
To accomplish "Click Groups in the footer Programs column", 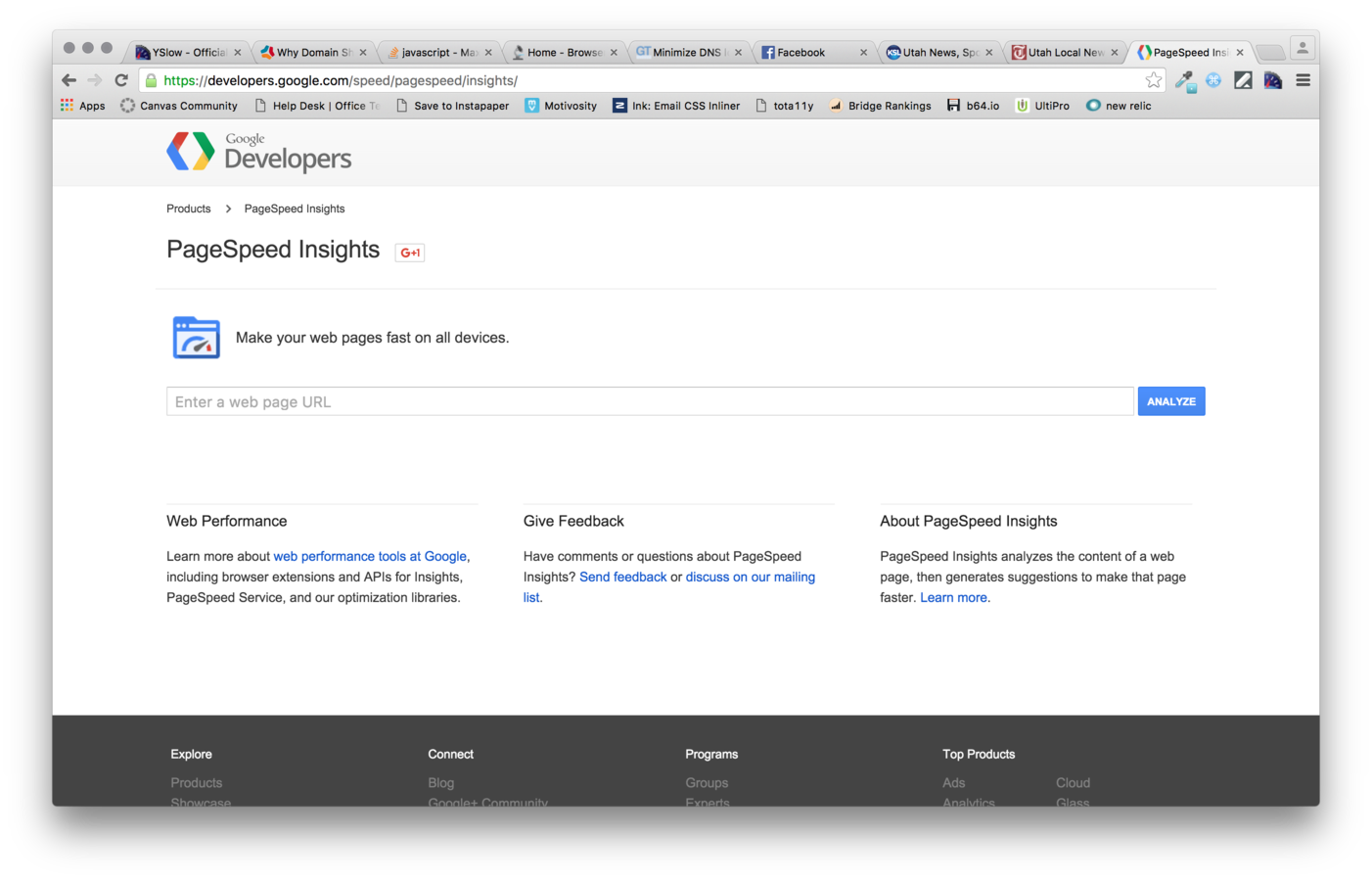I will [x=707, y=782].
